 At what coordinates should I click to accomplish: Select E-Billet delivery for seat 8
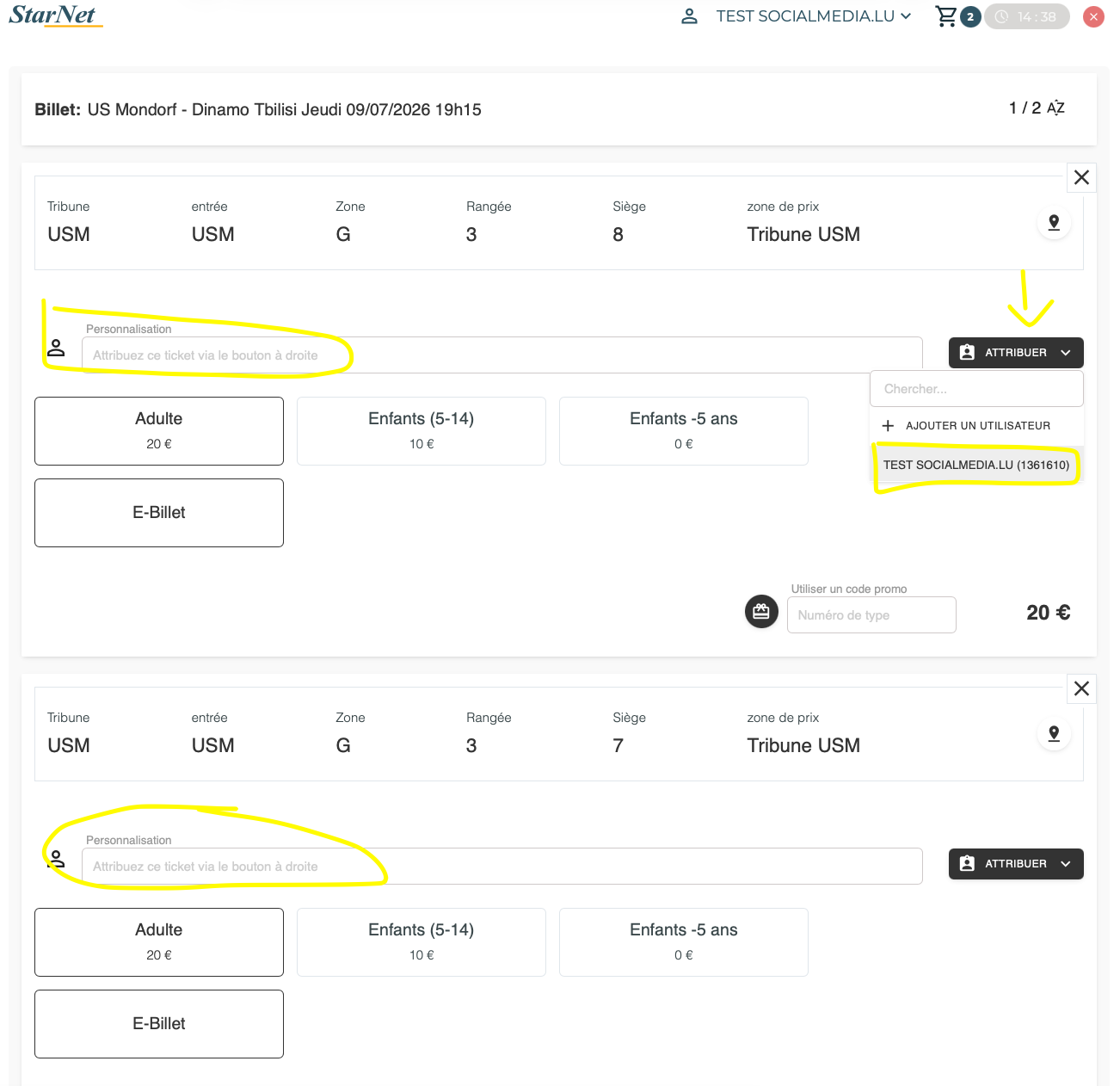[x=159, y=513]
